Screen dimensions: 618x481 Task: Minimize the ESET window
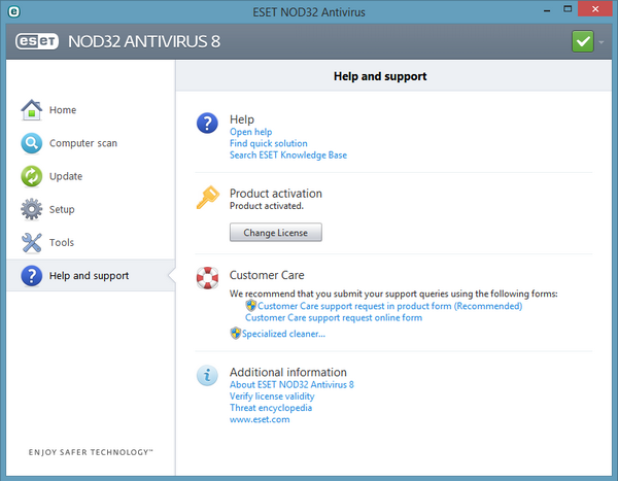(x=547, y=10)
